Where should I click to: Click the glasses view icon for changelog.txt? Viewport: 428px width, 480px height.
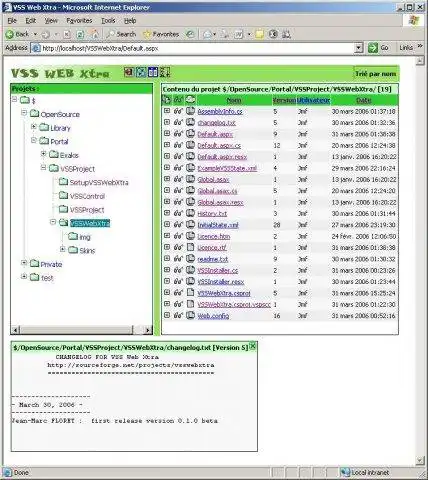(178, 122)
